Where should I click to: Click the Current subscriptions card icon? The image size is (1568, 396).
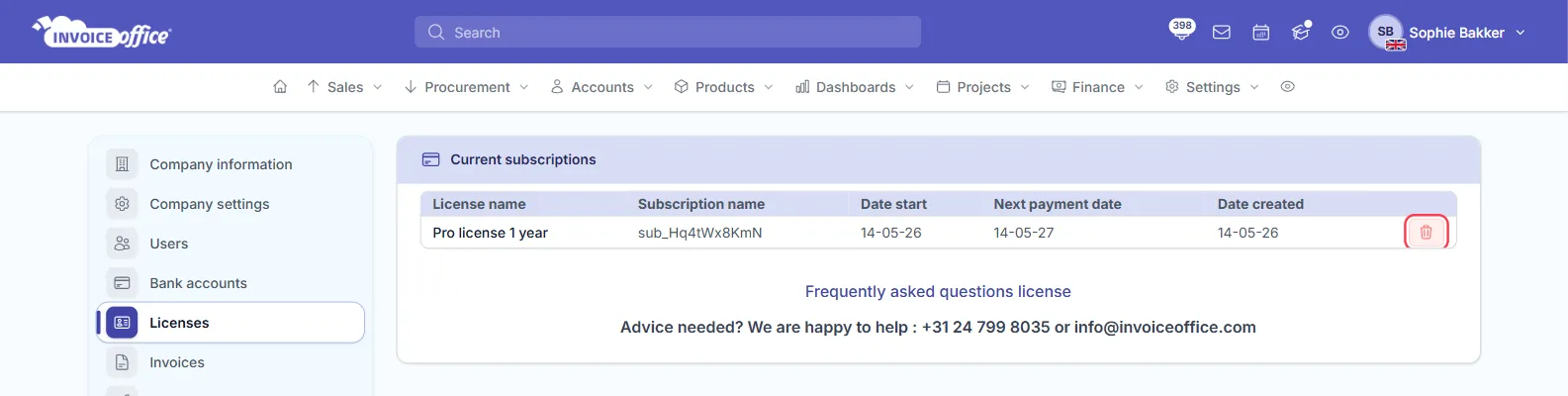pos(430,159)
